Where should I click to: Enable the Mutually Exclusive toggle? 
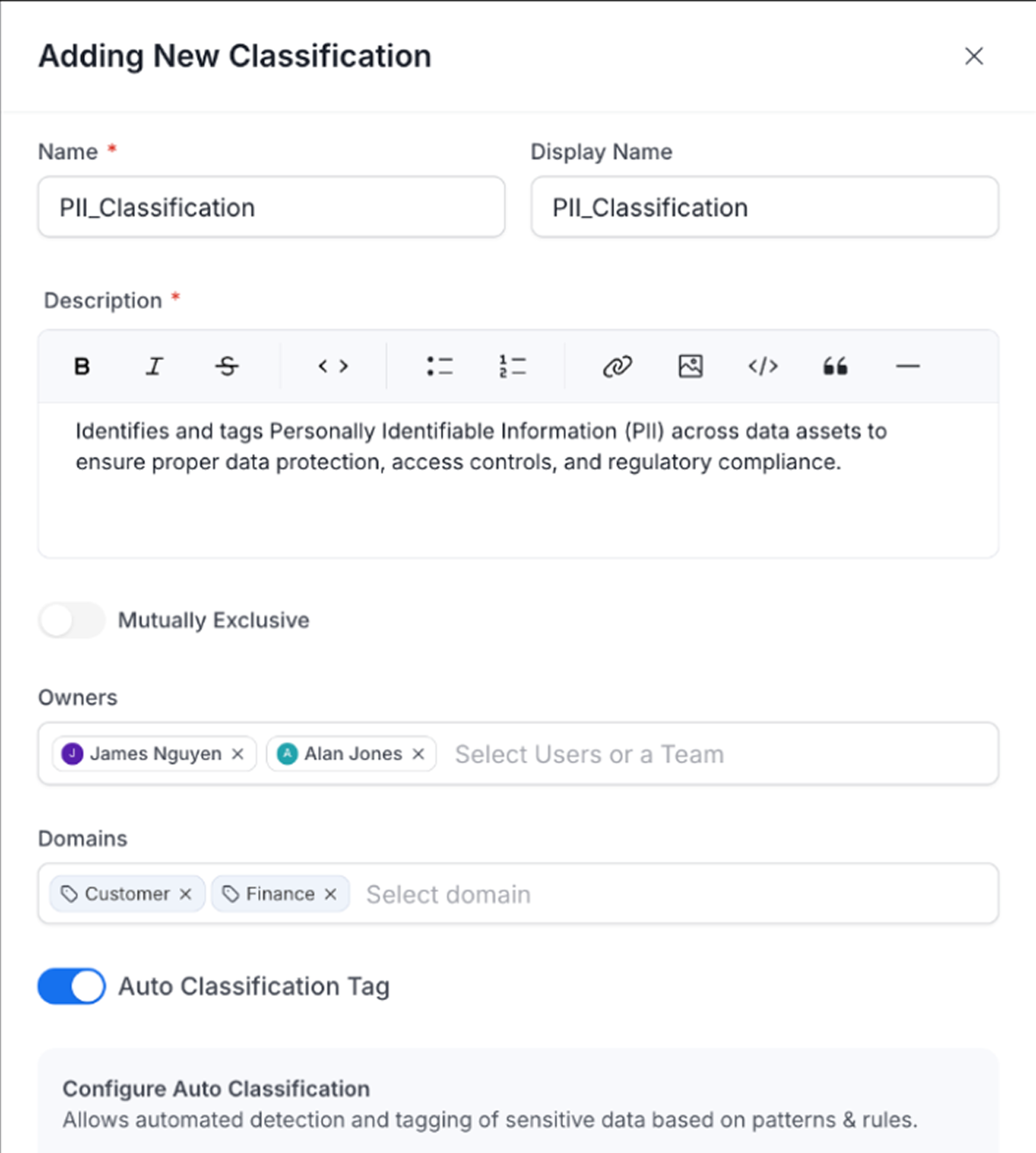coord(72,620)
